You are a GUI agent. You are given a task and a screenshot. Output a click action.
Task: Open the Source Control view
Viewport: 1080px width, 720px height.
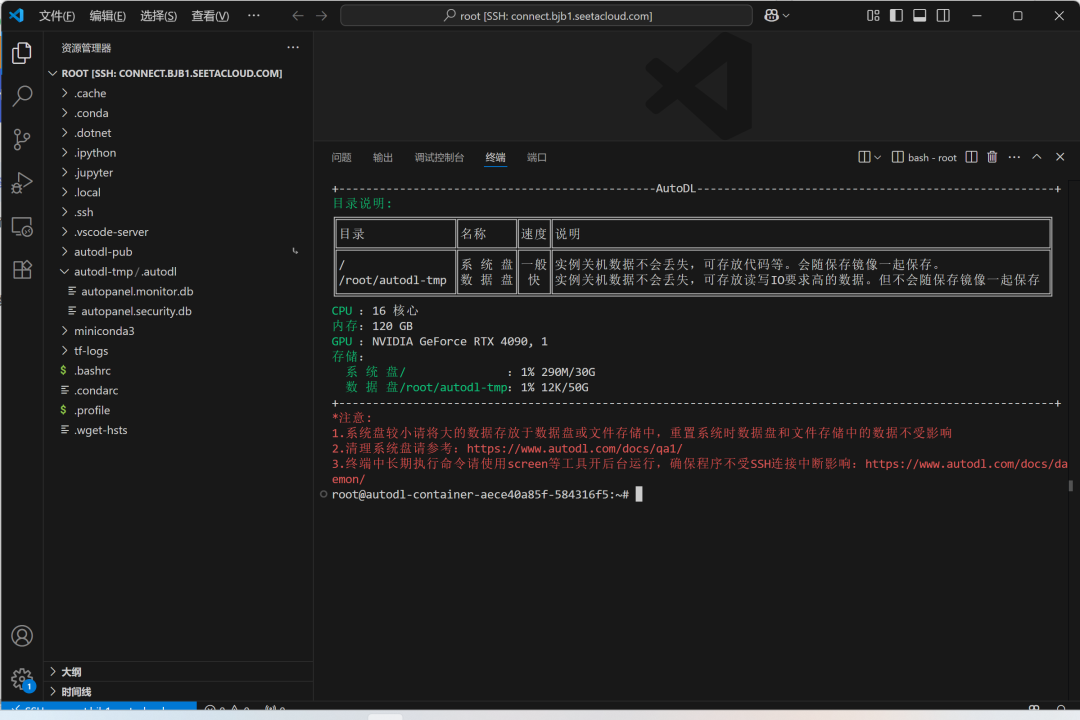[22, 139]
